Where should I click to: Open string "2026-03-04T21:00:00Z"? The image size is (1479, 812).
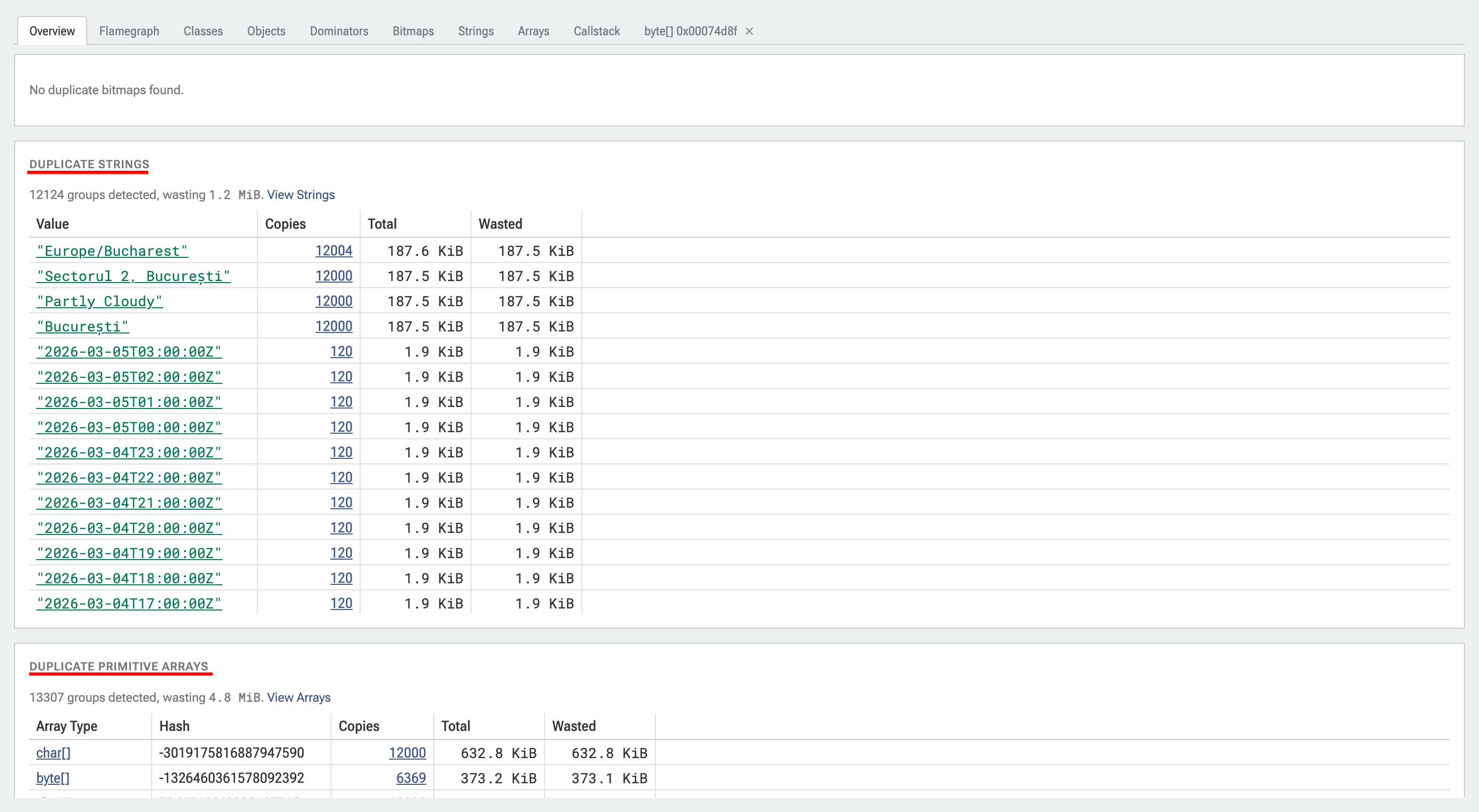click(x=129, y=503)
